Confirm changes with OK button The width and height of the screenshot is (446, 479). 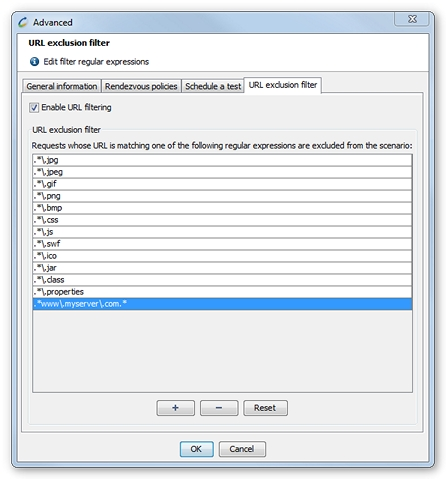[x=196, y=449]
